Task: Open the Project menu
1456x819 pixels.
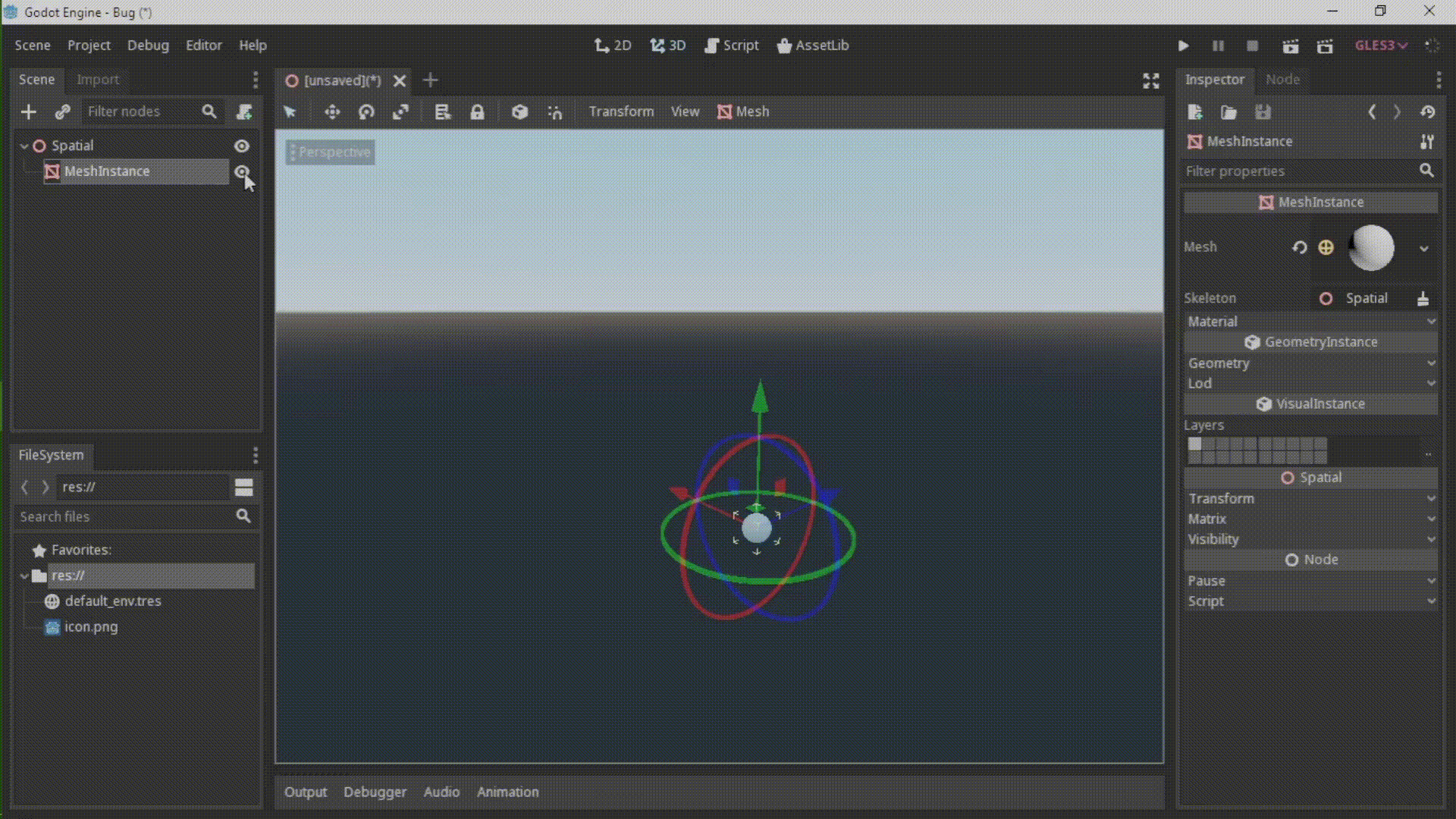Action: coord(88,45)
